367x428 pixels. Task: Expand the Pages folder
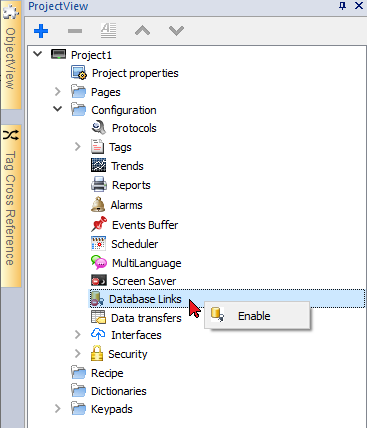[x=58, y=91]
